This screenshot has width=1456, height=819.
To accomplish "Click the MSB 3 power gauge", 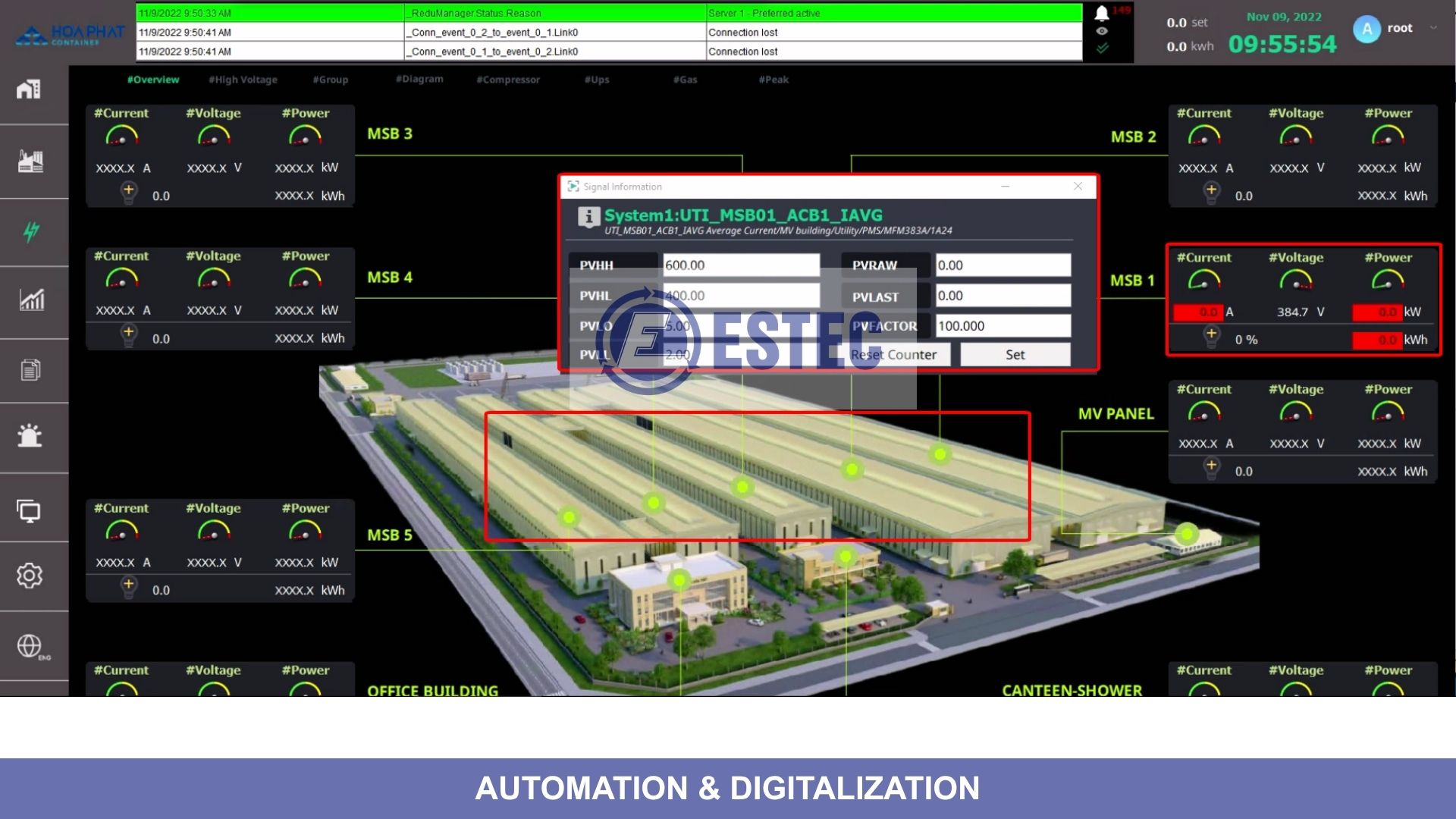I will 306,136.
